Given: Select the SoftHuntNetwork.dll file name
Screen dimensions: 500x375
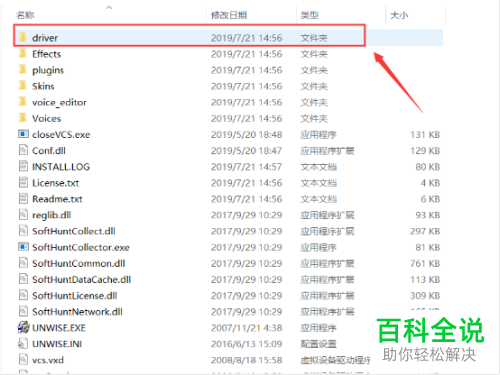Looking at the screenshot, I should click(x=77, y=312).
